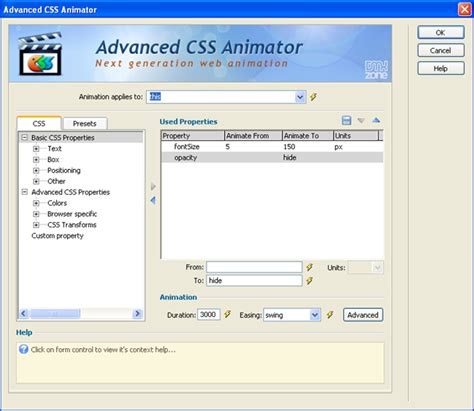Click the OK button
The image size is (474, 411).
click(441, 33)
